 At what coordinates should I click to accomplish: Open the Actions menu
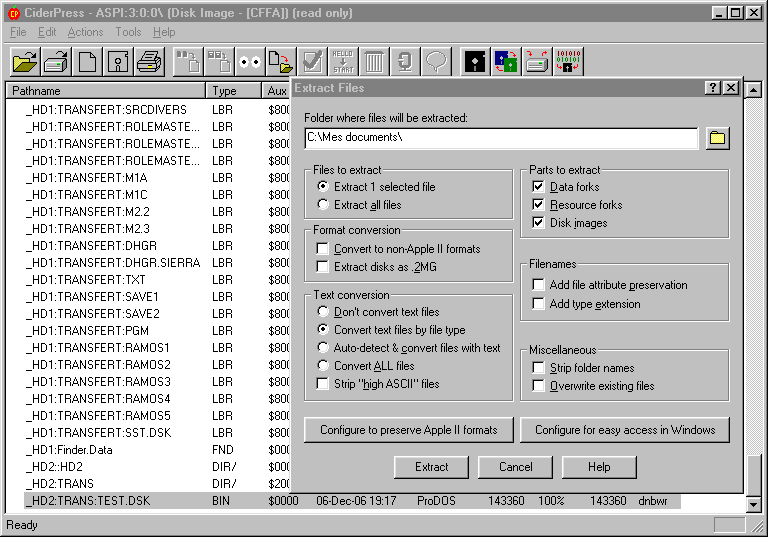(x=85, y=32)
